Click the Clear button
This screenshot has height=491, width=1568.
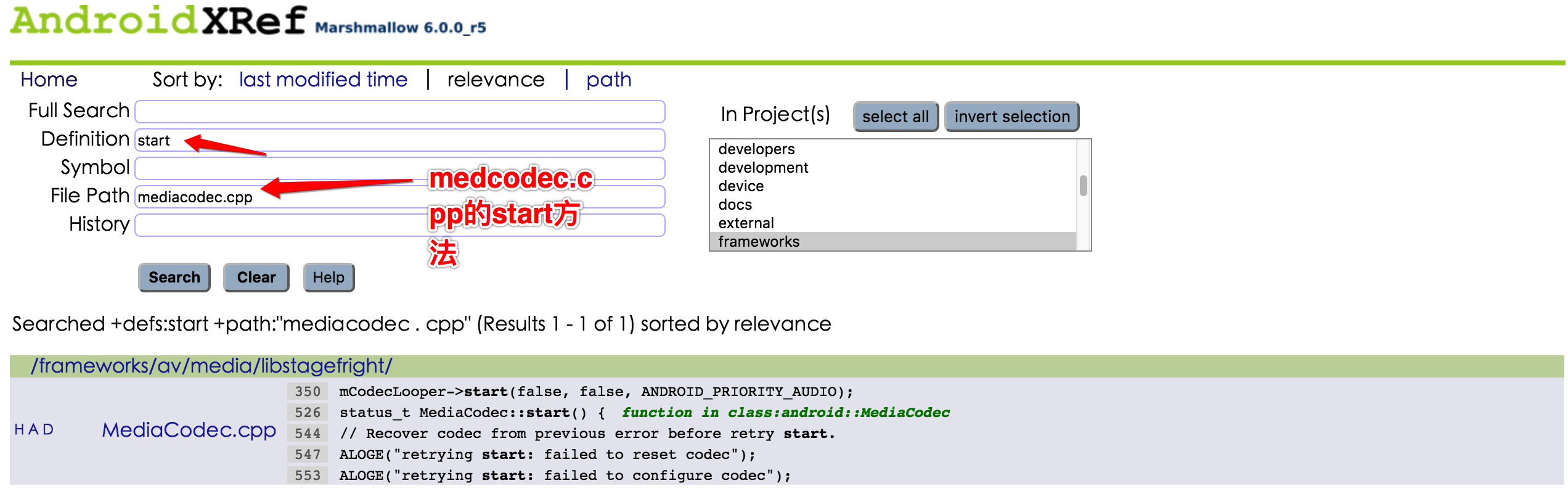coord(256,278)
